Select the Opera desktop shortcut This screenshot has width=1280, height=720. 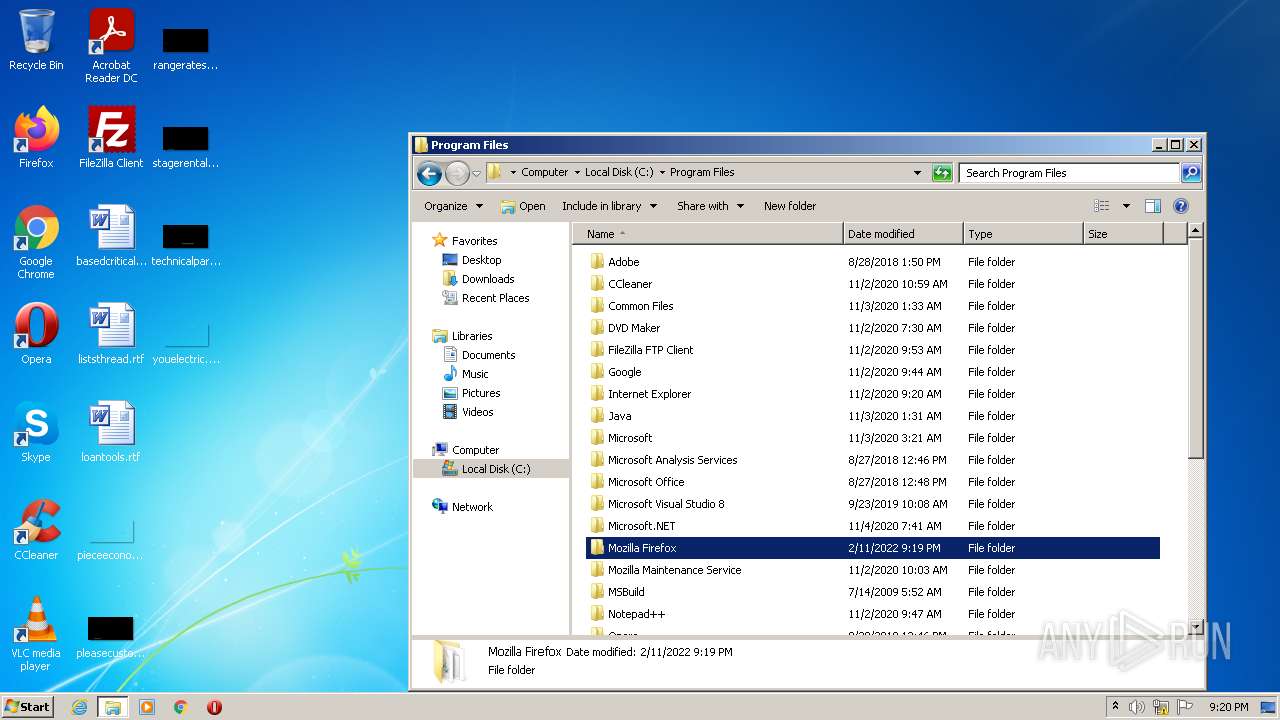pos(36,334)
